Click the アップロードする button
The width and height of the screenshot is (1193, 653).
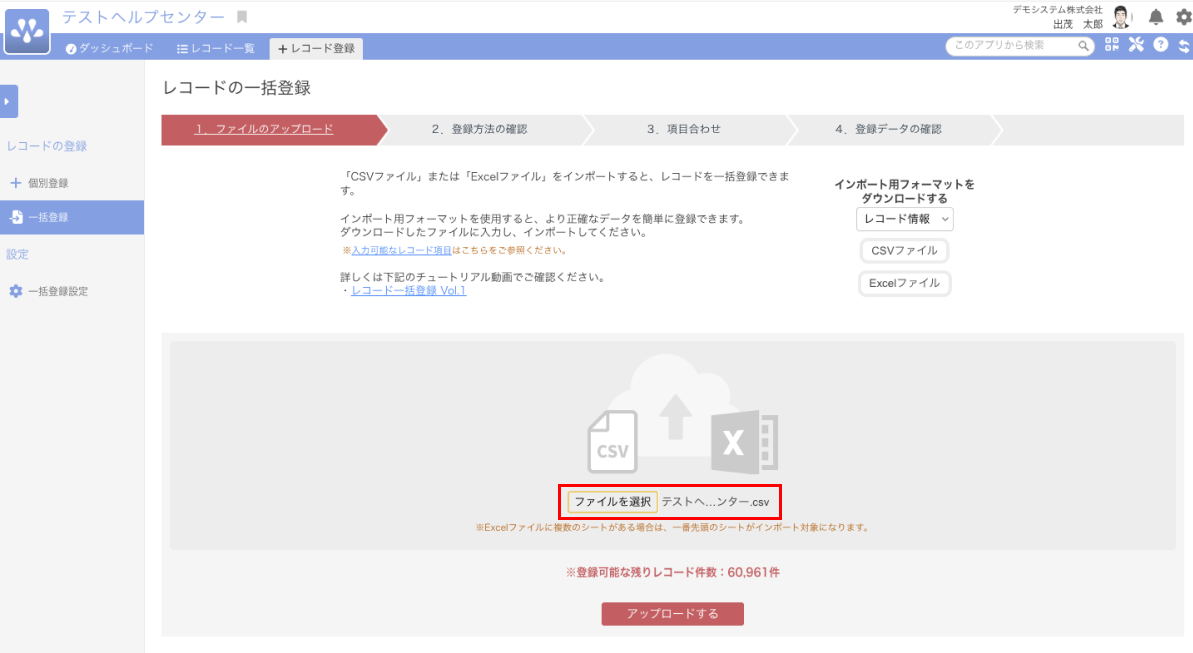pyautogui.click(x=673, y=613)
